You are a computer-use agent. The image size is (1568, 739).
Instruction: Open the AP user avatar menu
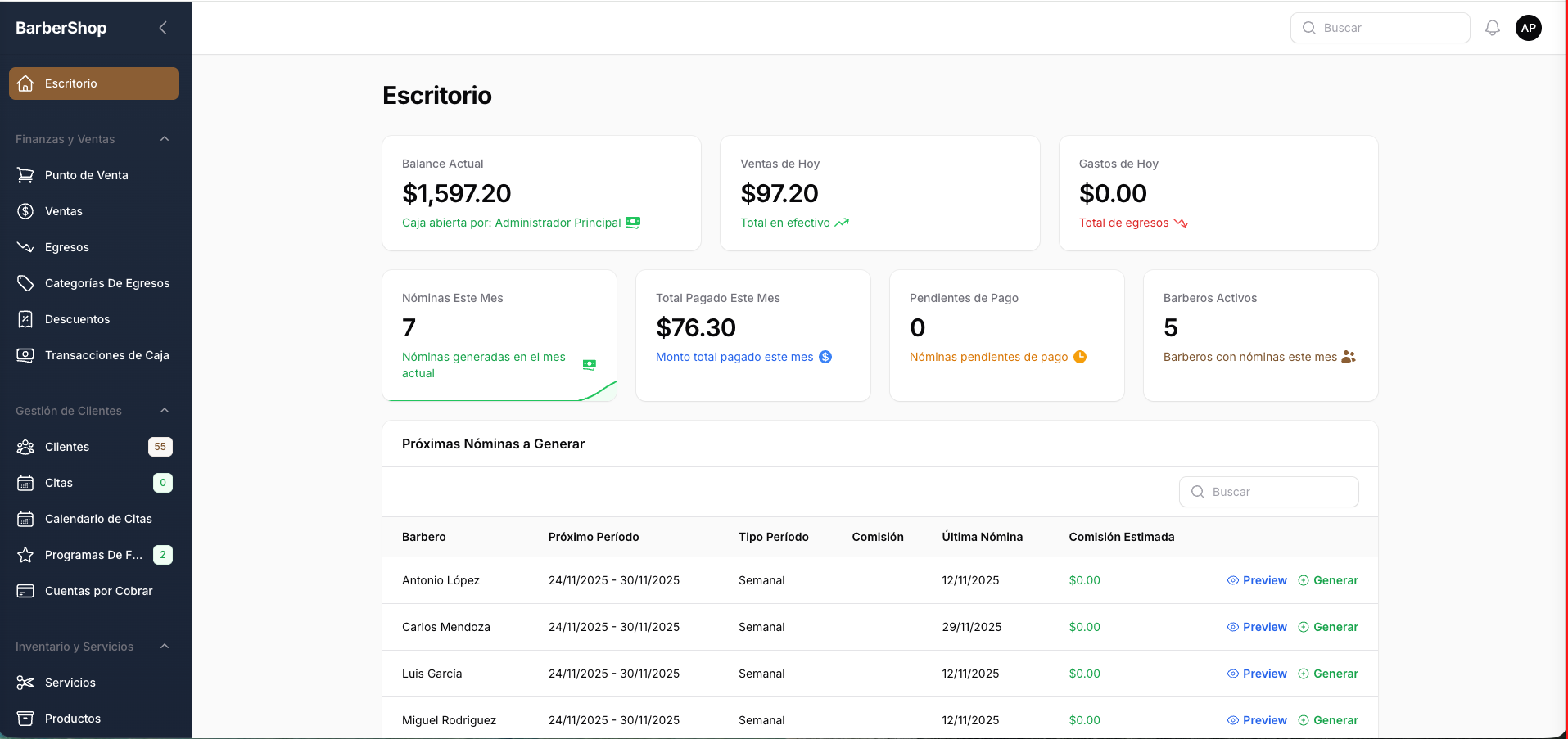click(1529, 28)
